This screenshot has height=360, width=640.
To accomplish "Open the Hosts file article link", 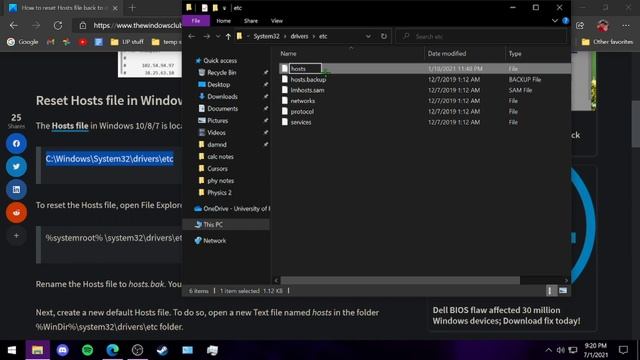I will [70, 126].
